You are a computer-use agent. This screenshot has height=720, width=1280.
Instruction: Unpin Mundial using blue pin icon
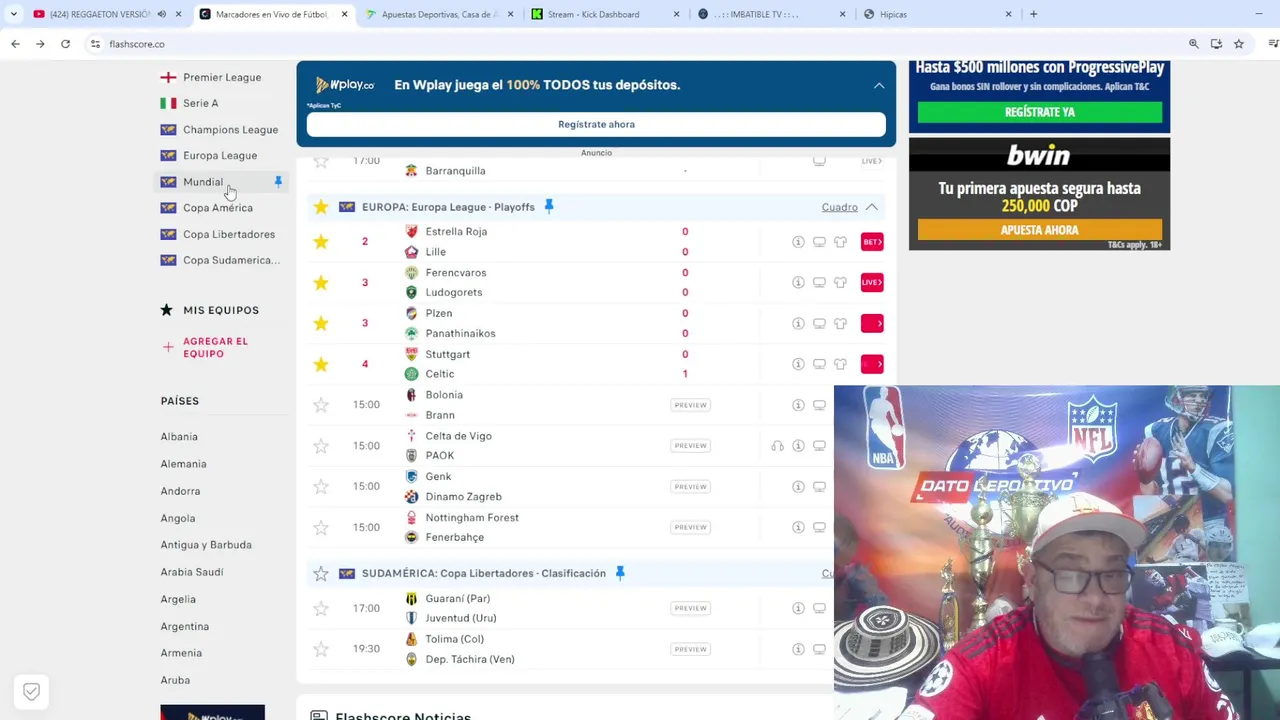278,182
